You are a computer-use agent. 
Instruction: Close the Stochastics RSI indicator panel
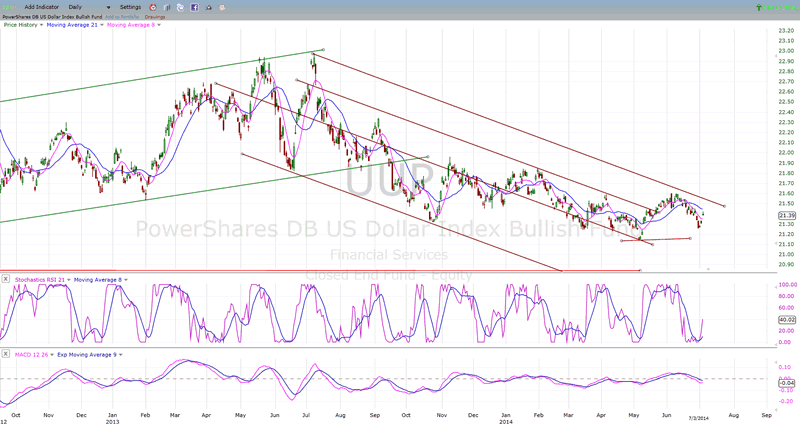pos(6,279)
